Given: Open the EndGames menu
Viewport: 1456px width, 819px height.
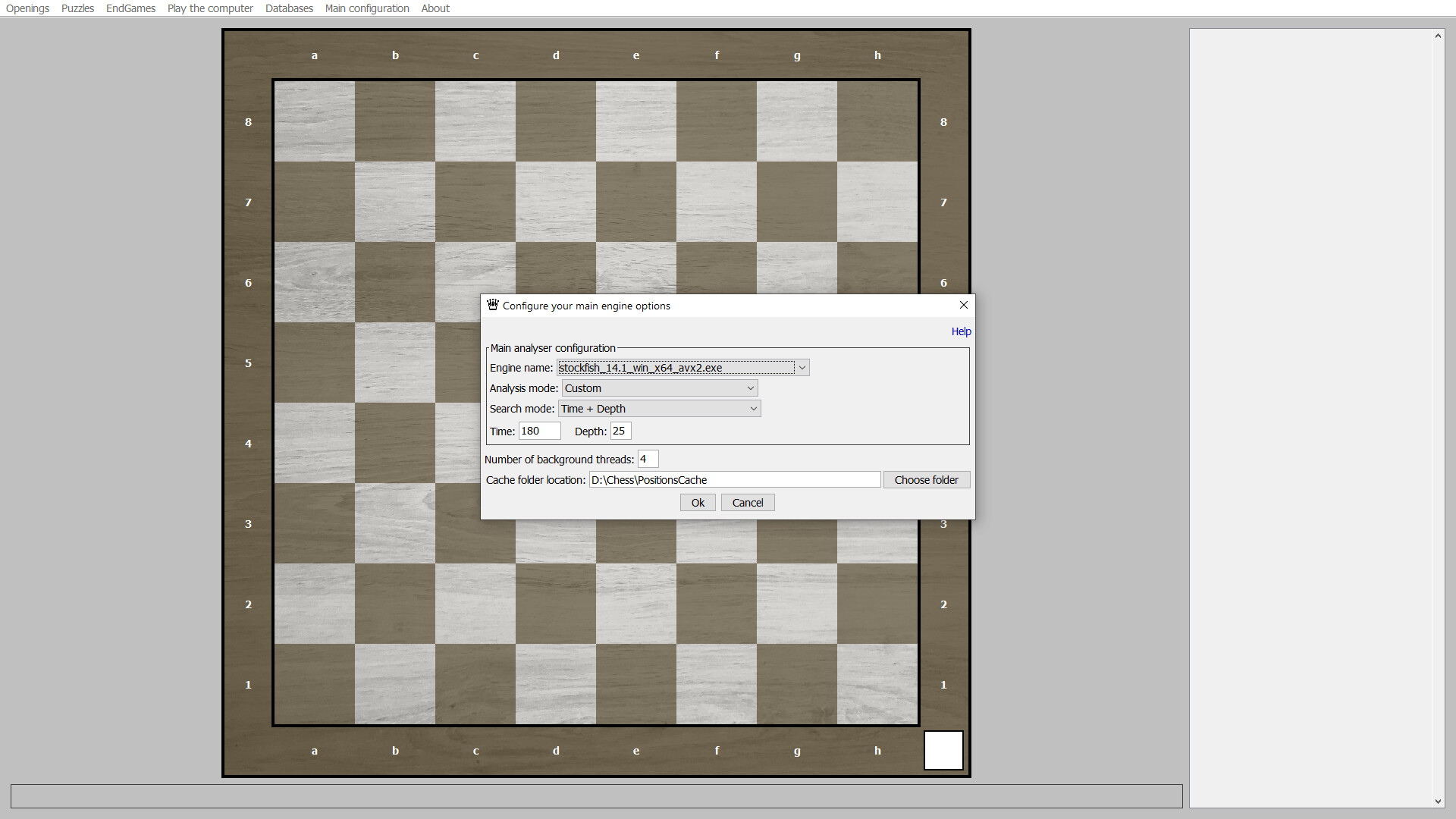Looking at the screenshot, I should tap(130, 8).
